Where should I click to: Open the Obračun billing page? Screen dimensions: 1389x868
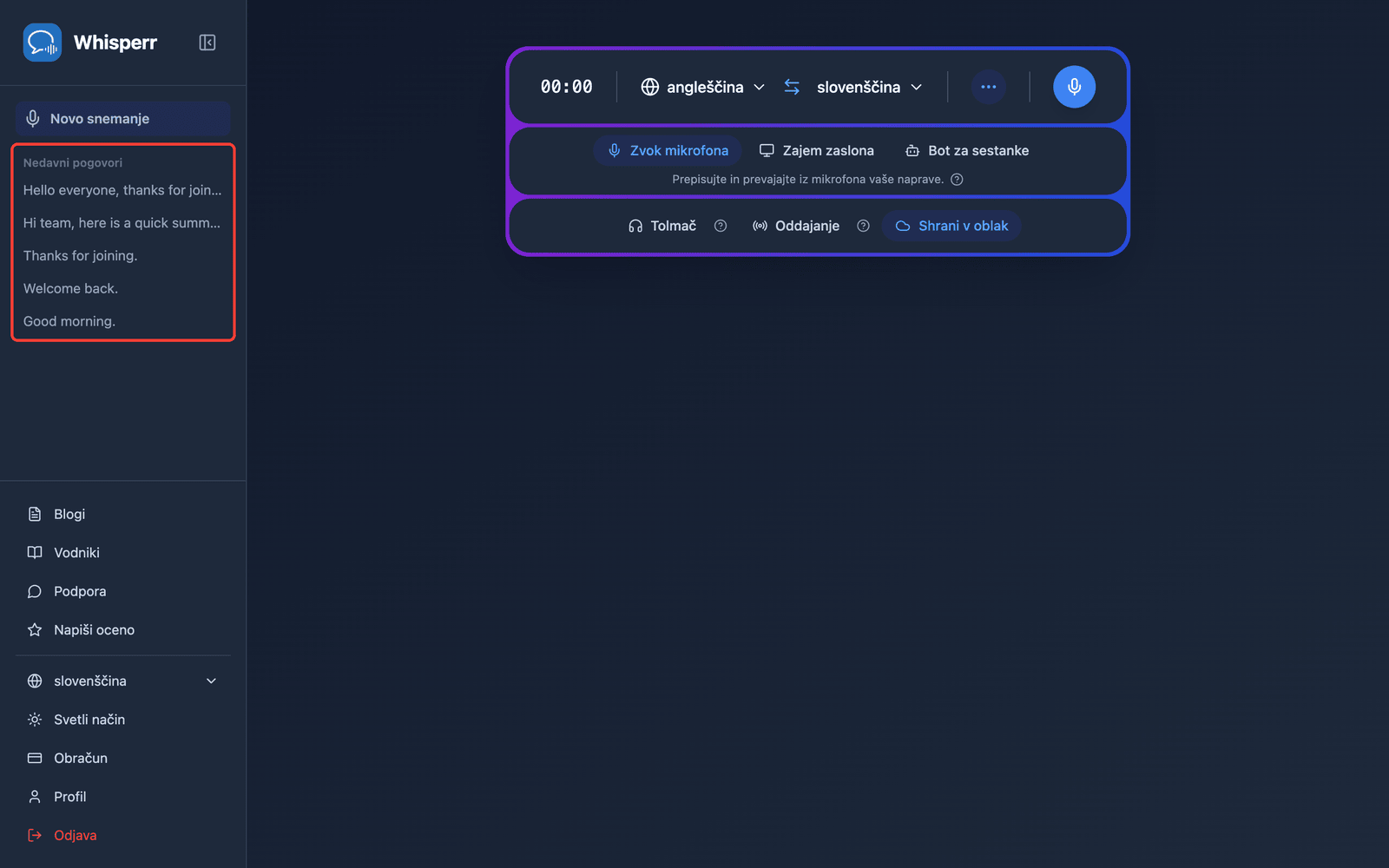coord(122,759)
